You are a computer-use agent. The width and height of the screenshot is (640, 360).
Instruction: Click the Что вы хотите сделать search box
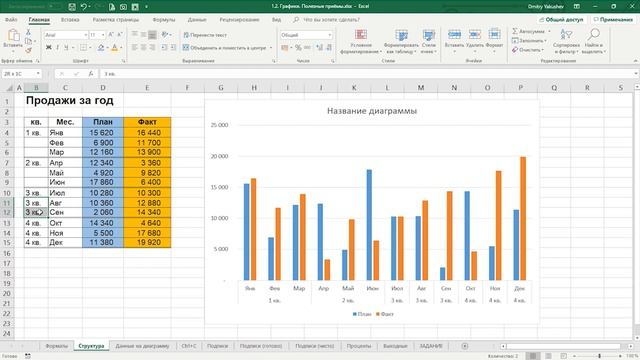331,20
